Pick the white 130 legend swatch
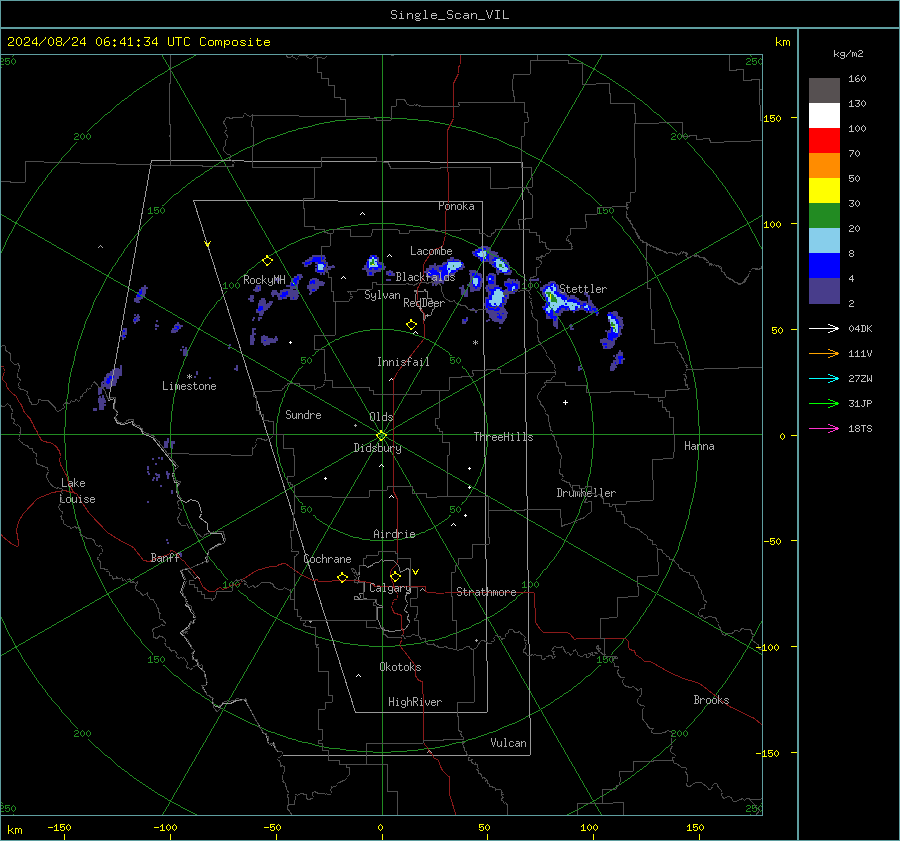The height and width of the screenshot is (841, 900). pyautogui.click(x=824, y=116)
